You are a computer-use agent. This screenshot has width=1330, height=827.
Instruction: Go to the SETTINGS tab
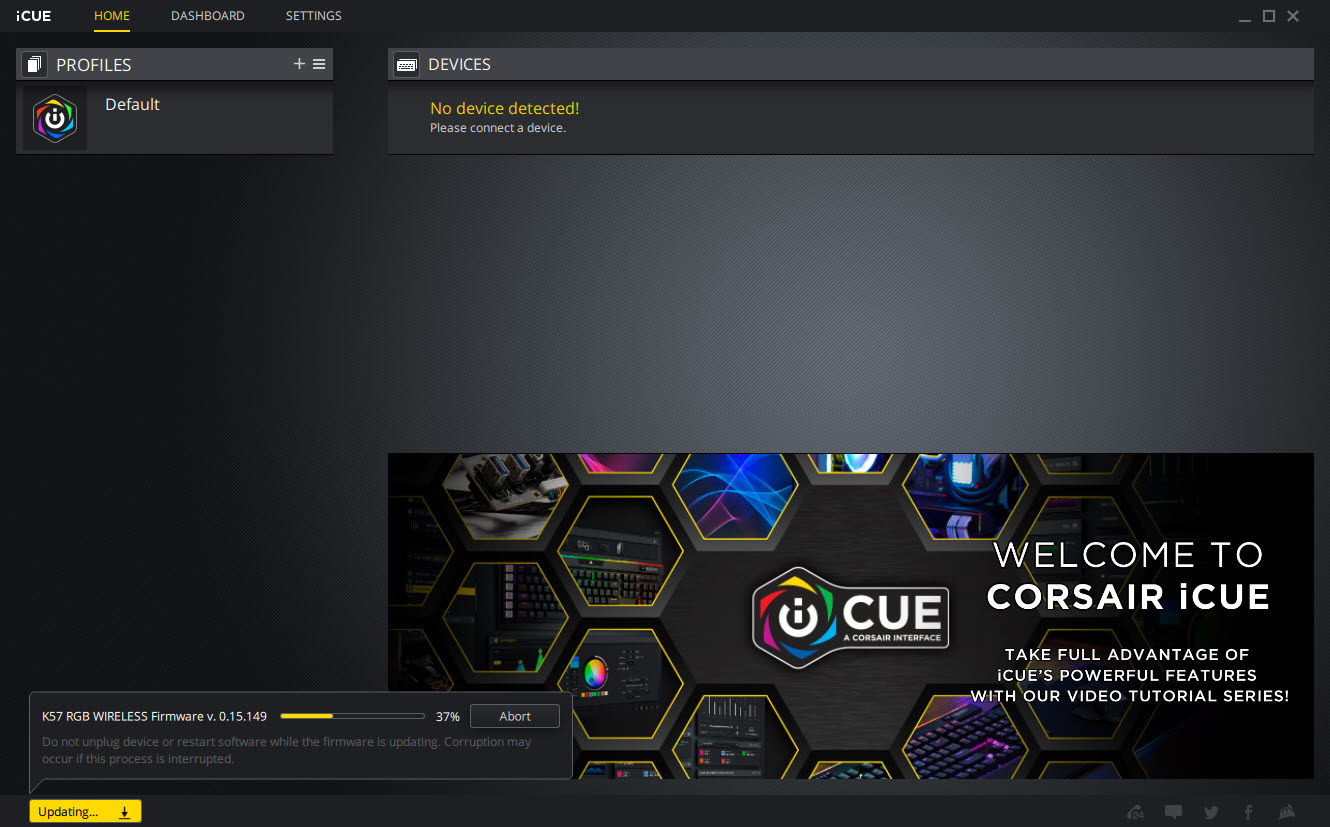(314, 16)
